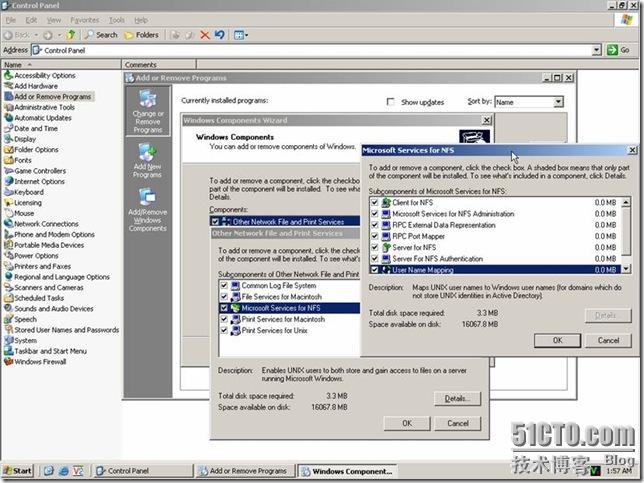The width and height of the screenshot is (644, 483).
Task: Open the Display control panel icon
Action: pos(9,139)
